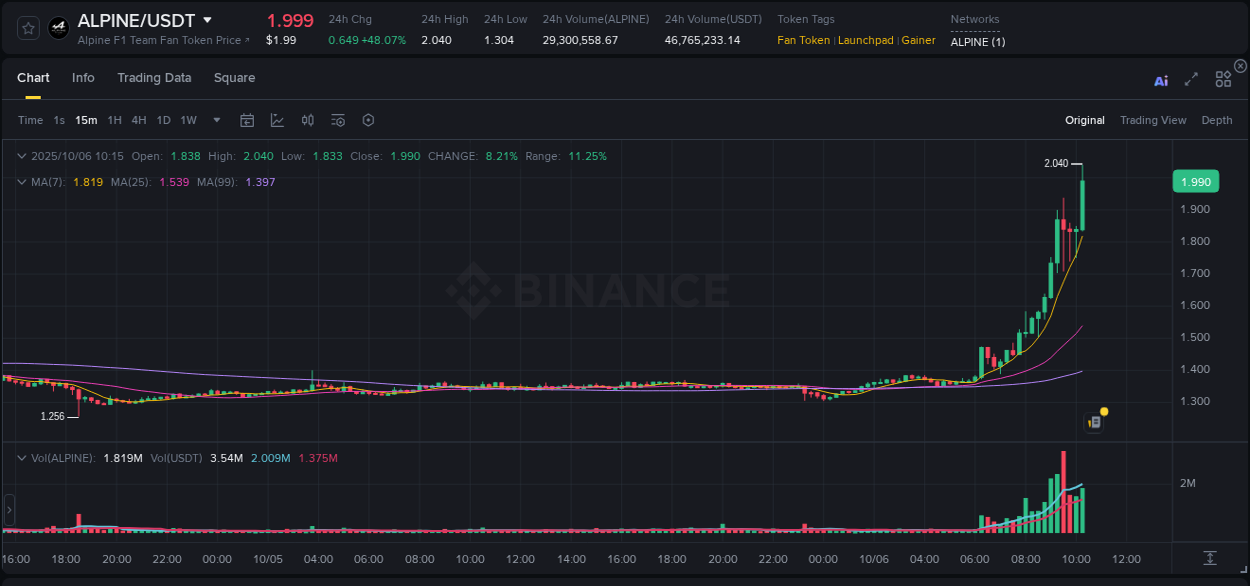Collapse the MA indicators row
The width and height of the screenshot is (1250, 586).
[x=22, y=182]
